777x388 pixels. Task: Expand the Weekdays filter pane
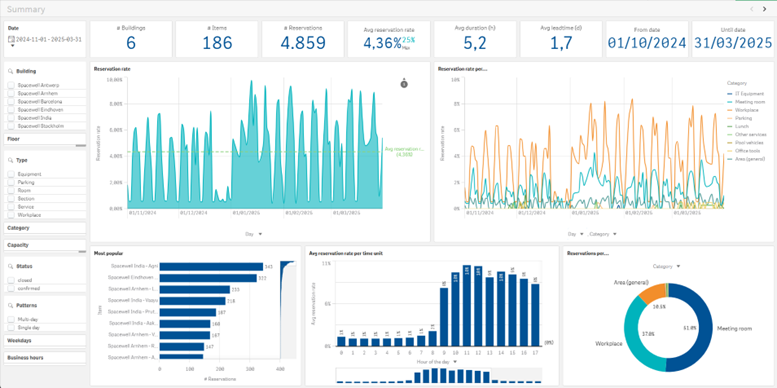(45, 340)
